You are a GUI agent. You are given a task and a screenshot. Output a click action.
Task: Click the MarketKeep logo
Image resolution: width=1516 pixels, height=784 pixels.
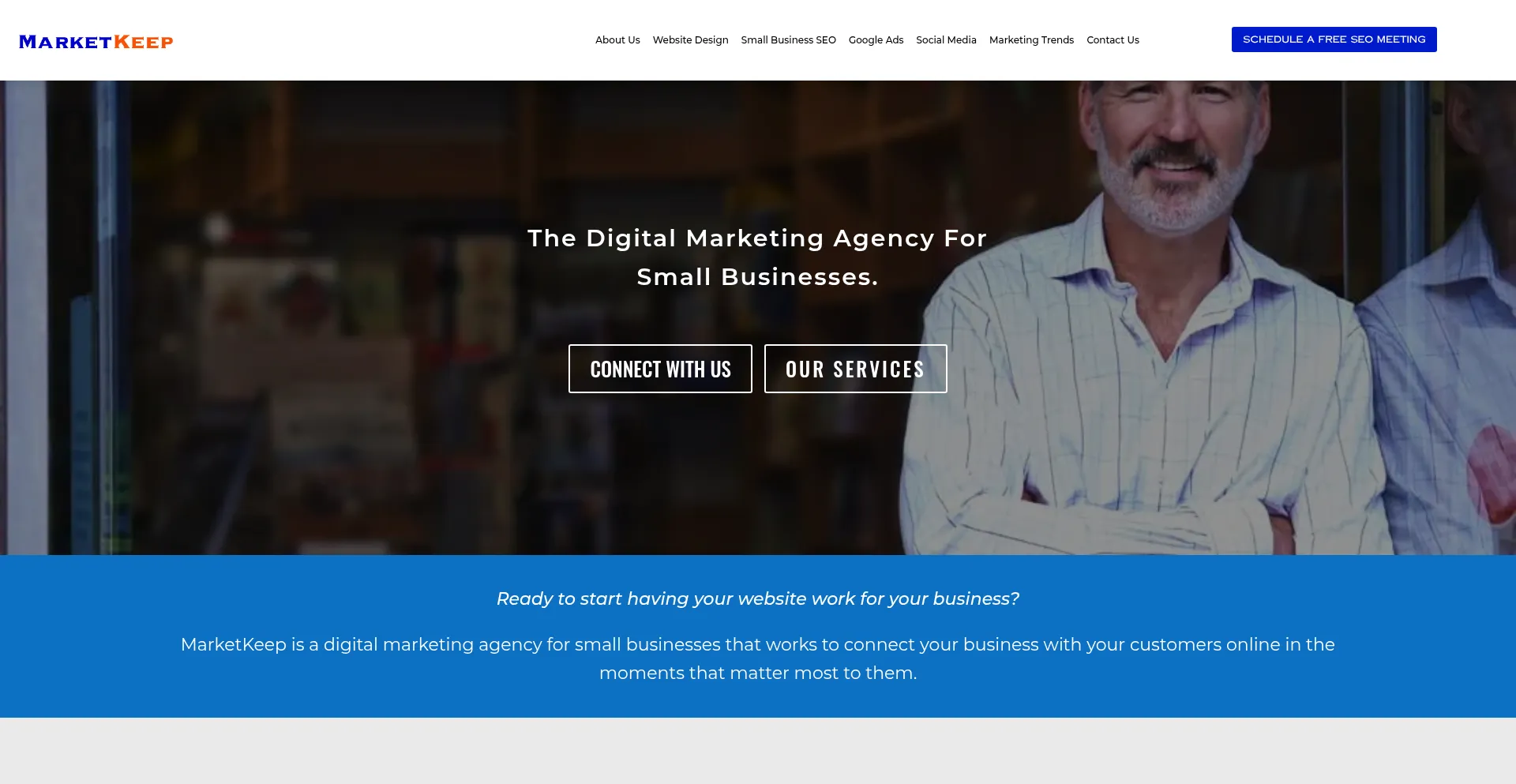point(96,42)
